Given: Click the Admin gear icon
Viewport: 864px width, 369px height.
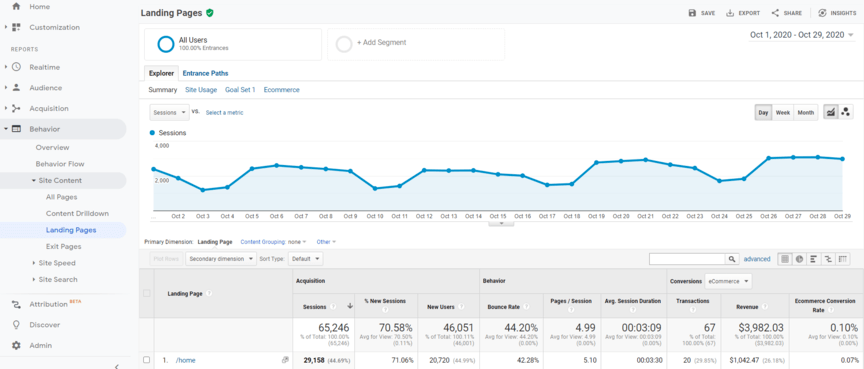Looking at the screenshot, I should 16,345.
